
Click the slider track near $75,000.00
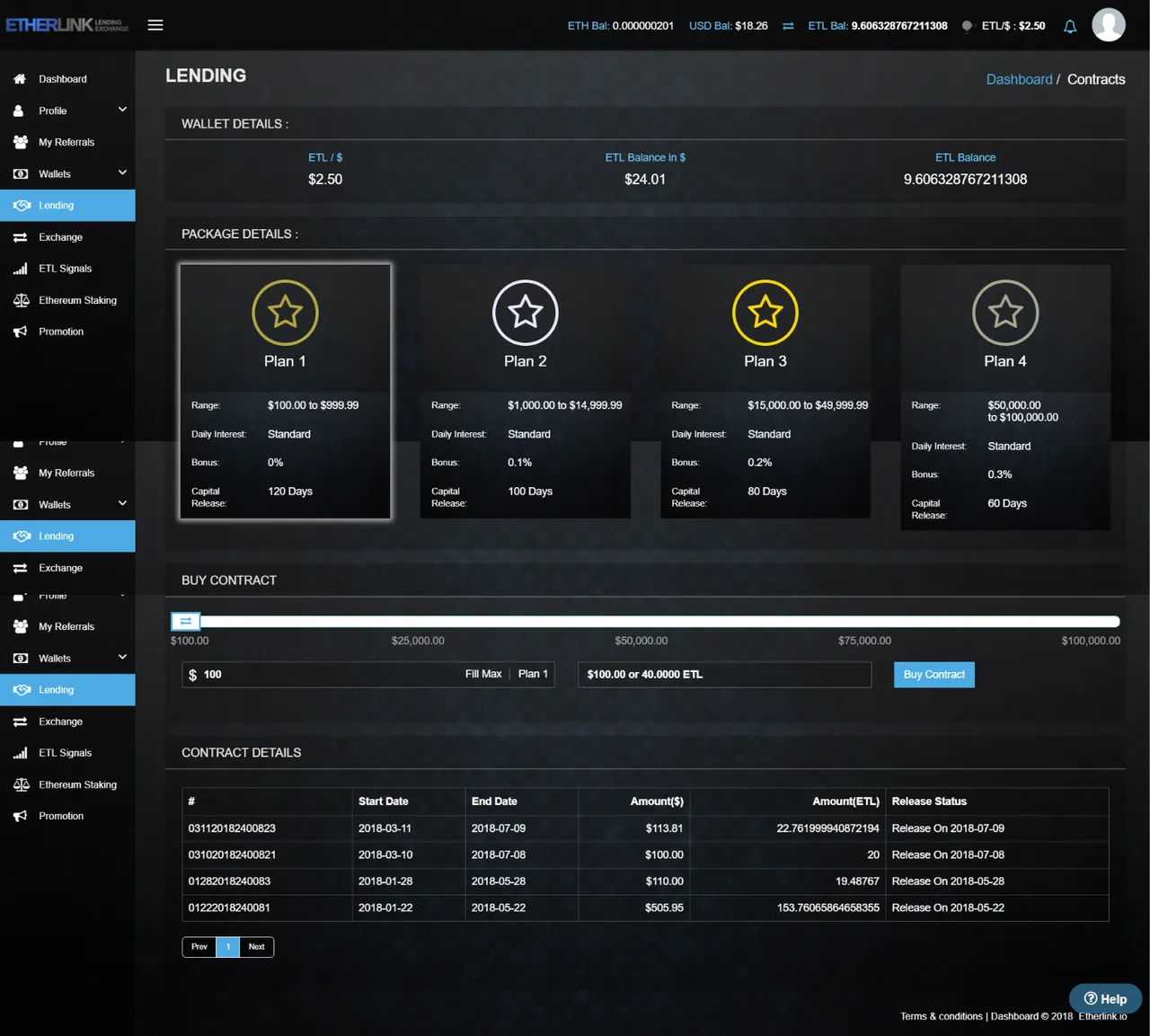[x=864, y=622]
